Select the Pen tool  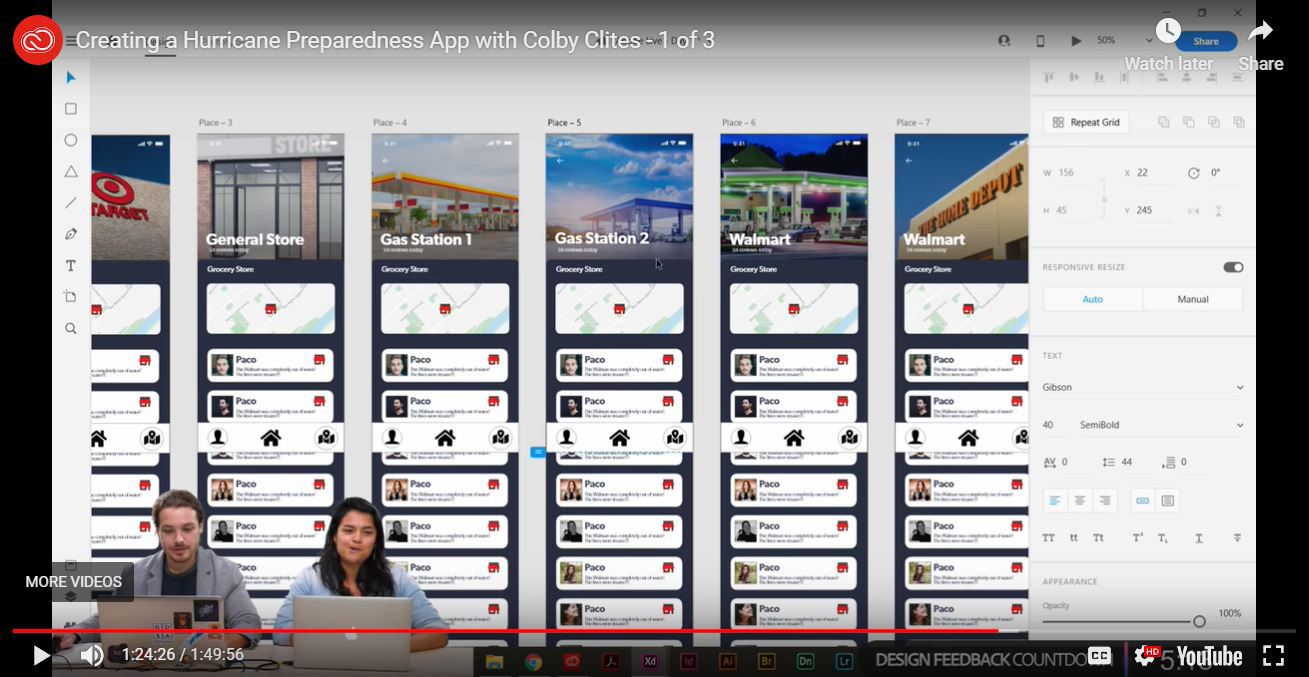click(71, 234)
